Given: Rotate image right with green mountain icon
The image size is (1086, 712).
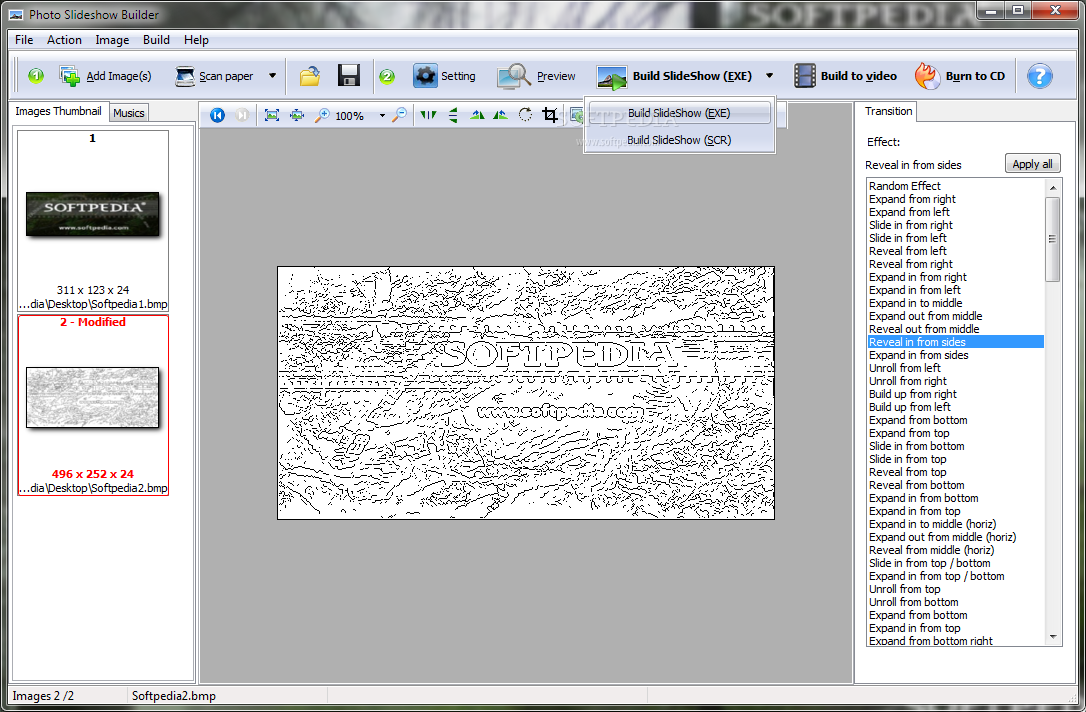Looking at the screenshot, I should click(500, 115).
